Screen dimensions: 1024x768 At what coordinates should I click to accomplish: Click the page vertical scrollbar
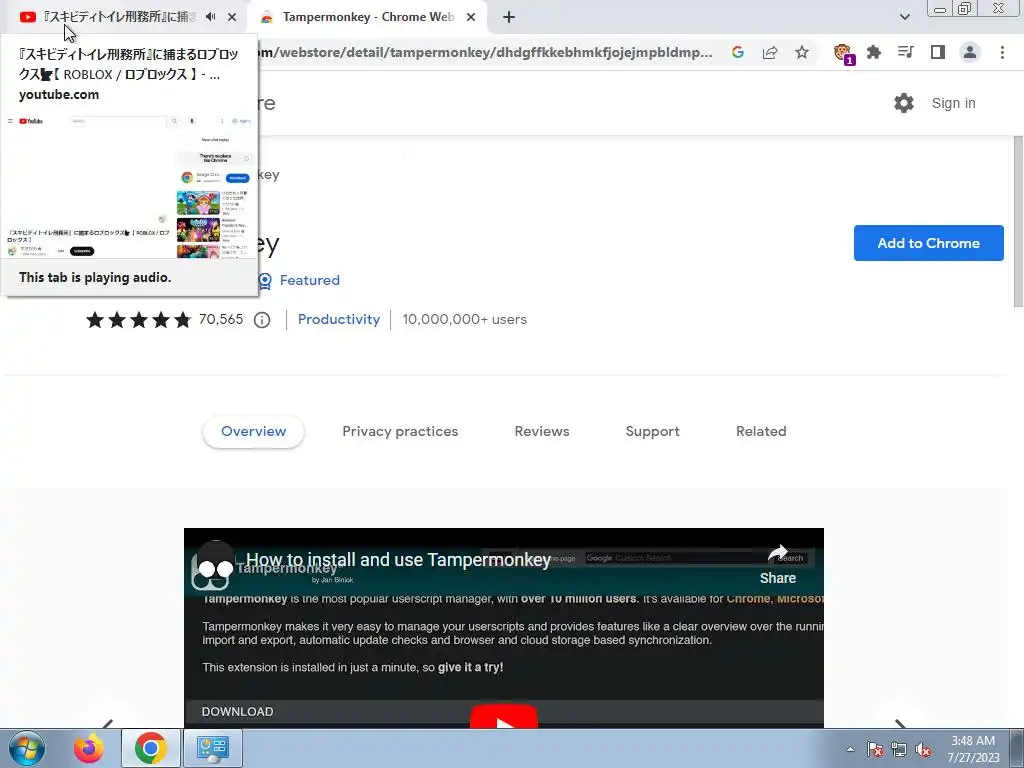click(1018, 222)
